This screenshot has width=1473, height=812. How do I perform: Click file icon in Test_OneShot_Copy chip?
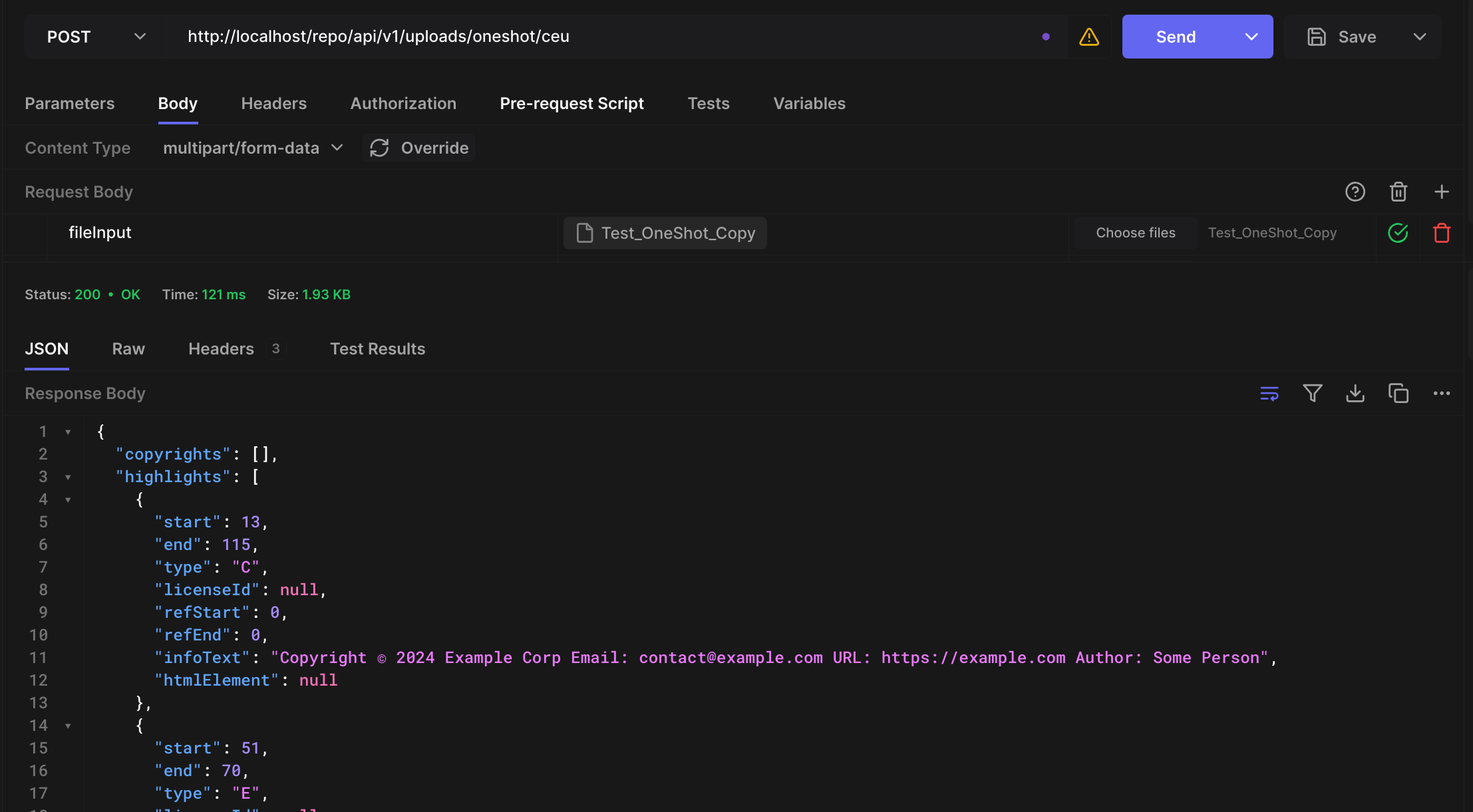pos(584,233)
